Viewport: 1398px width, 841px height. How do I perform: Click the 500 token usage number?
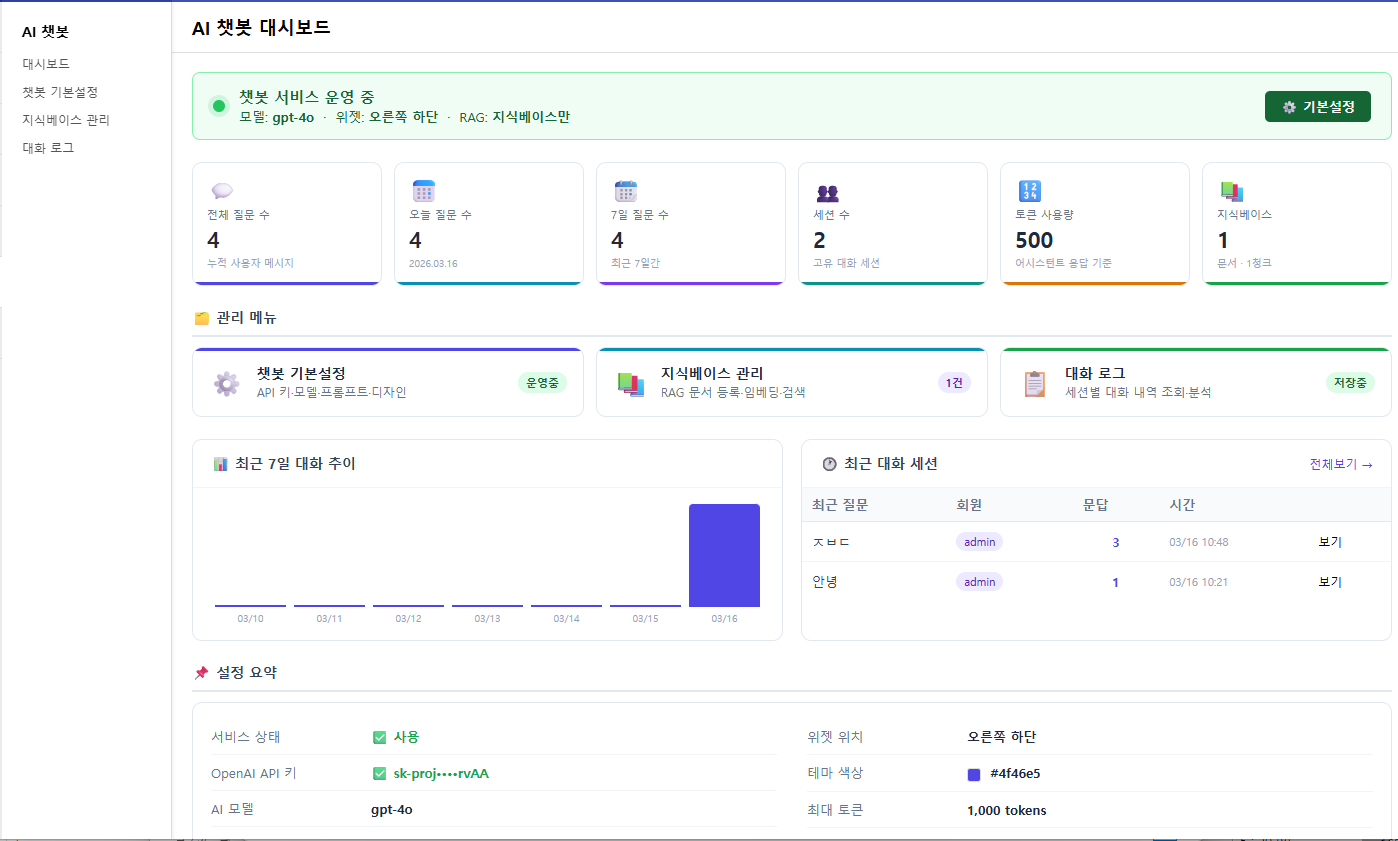1034,240
